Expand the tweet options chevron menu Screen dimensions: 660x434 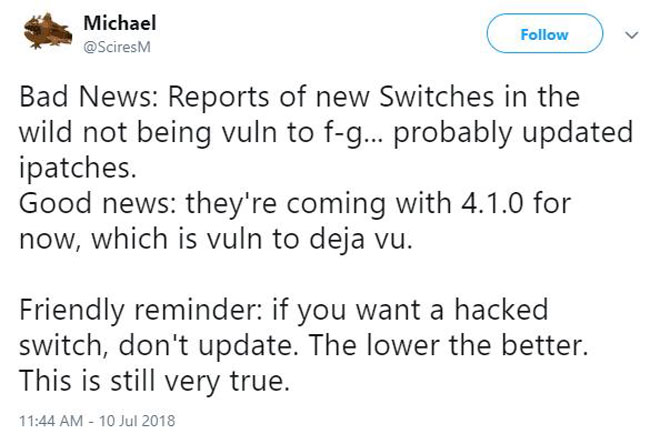(632, 35)
